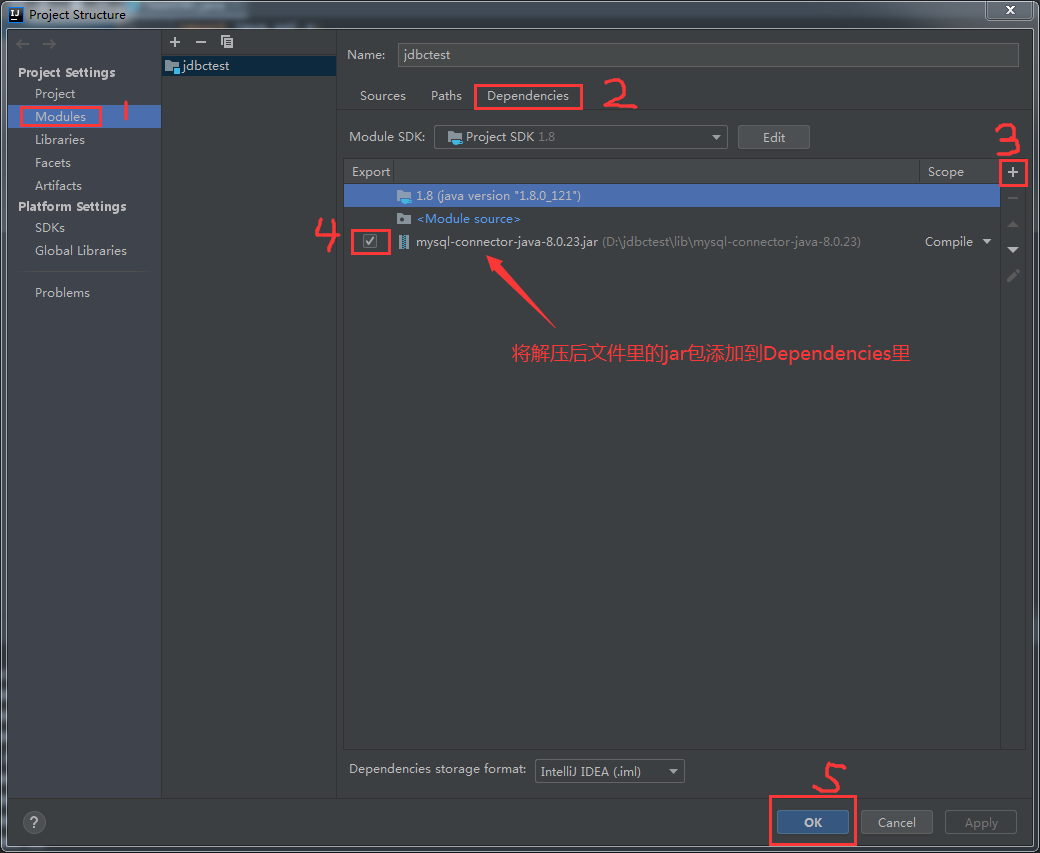Viewport: 1040px width, 853px height.
Task: Switch to the Dependencies tab
Action: pos(528,96)
